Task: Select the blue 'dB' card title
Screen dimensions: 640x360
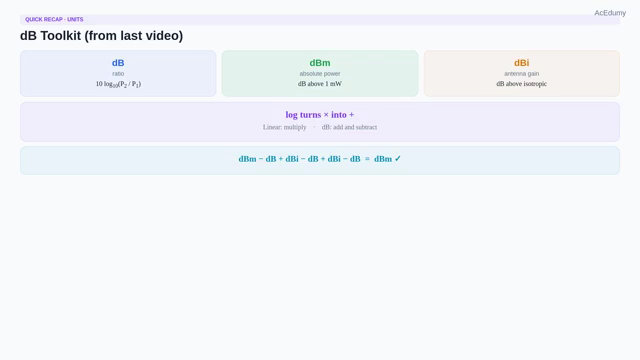Action: (x=118, y=63)
